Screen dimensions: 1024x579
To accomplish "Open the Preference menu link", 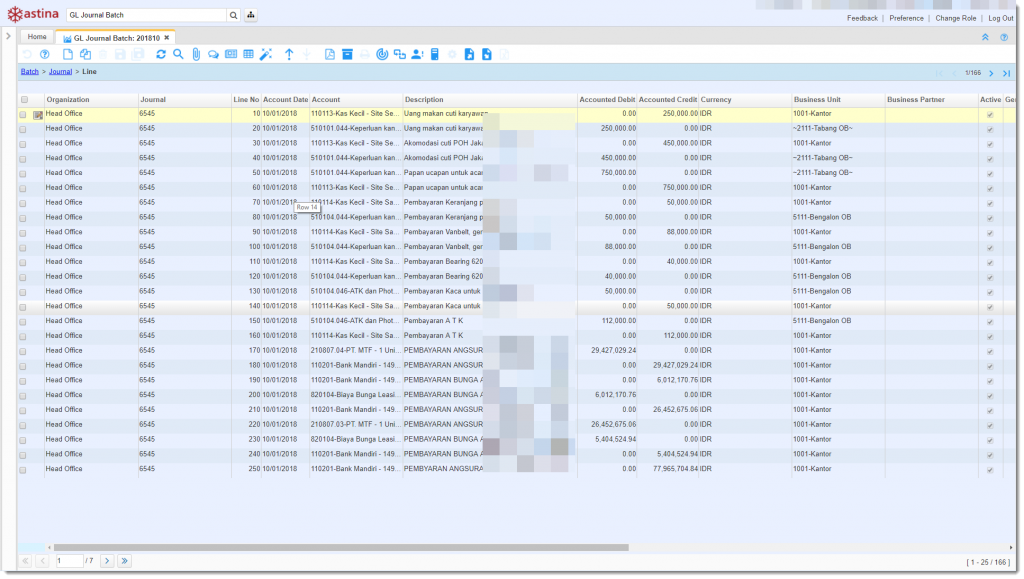I will (906, 18).
